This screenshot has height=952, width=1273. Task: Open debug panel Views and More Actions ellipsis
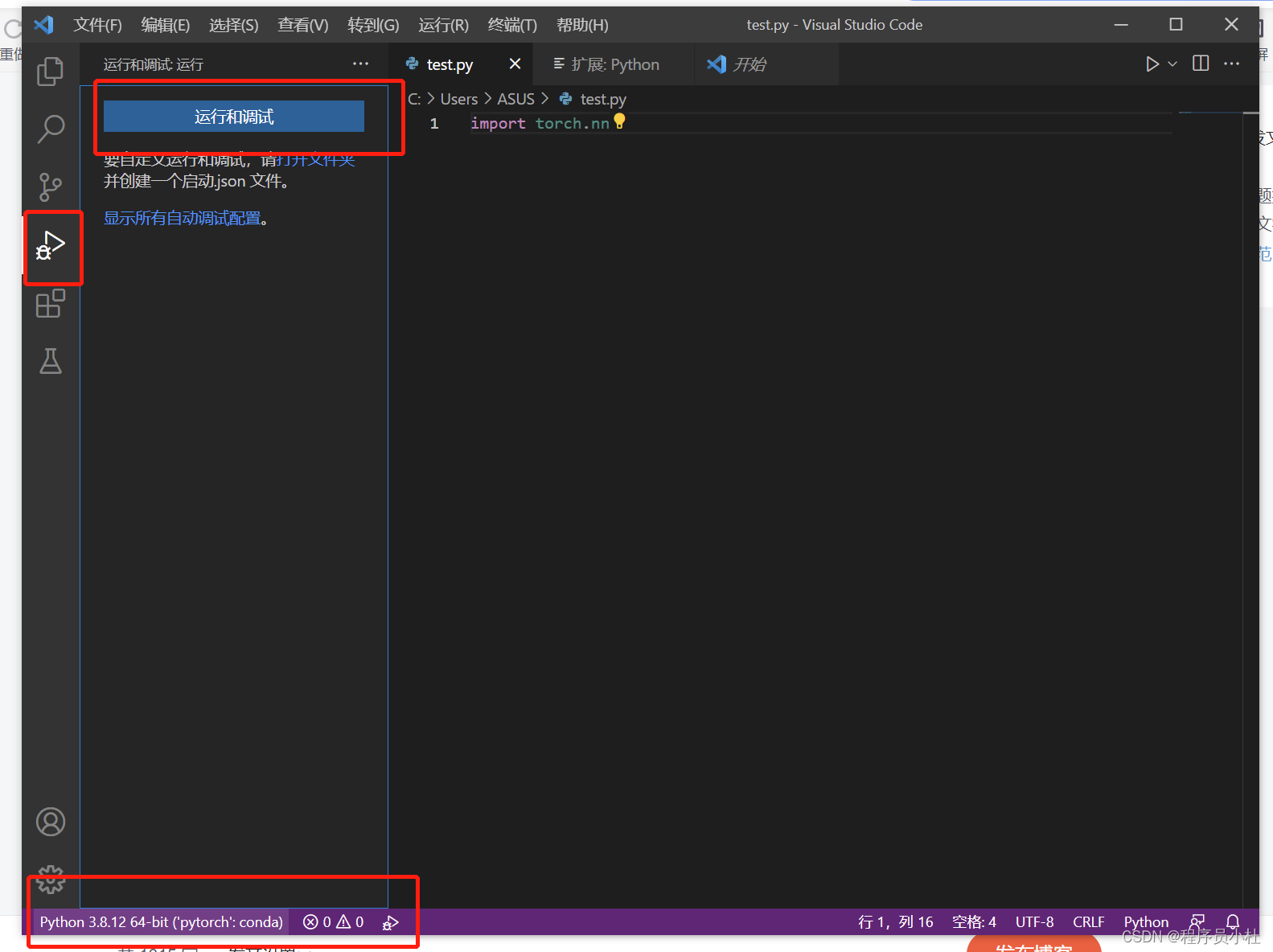[360, 64]
